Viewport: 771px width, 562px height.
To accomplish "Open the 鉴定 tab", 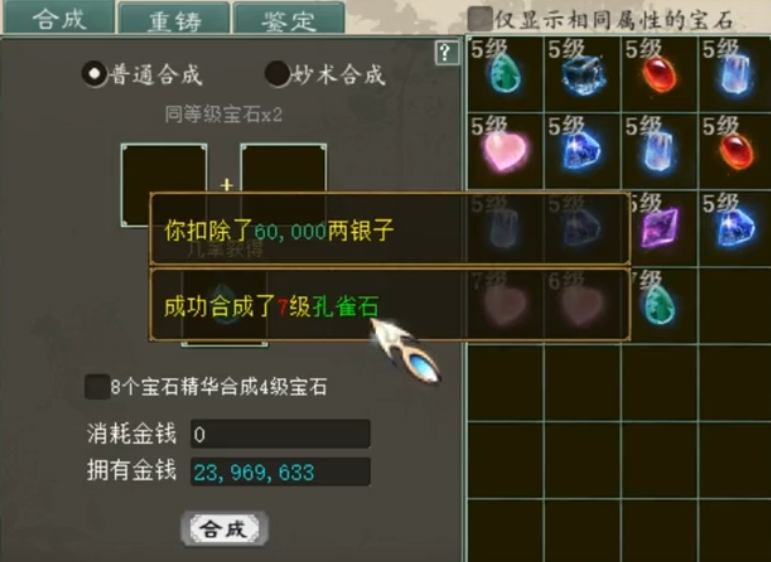I will click(289, 19).
